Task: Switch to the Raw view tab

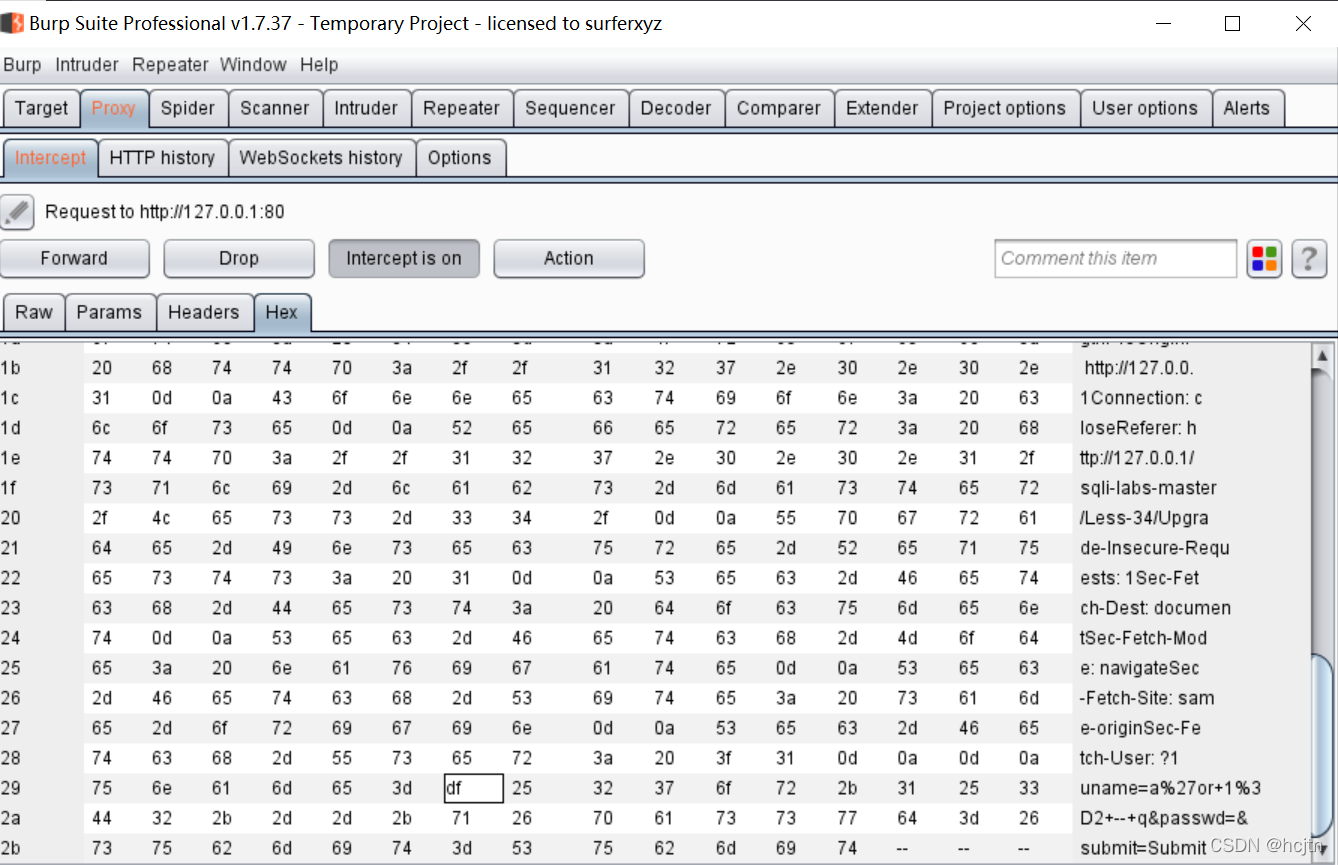Action: pos(34,312)
